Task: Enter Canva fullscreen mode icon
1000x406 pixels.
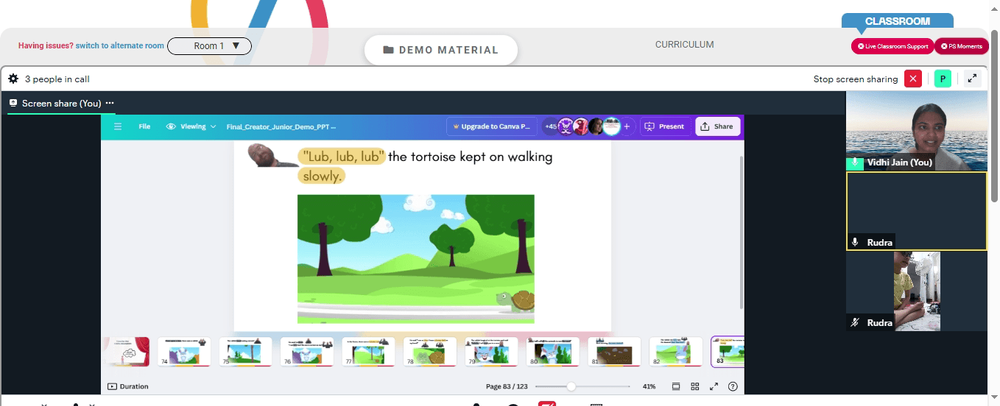Action: click(714, 386)
